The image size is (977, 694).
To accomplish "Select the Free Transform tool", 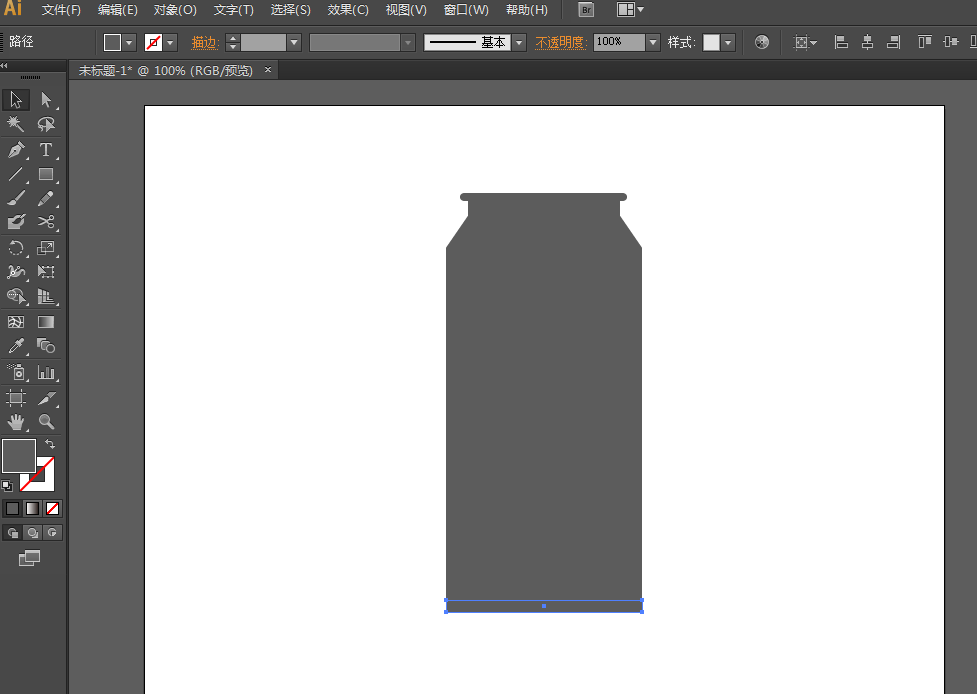I will (46, 272).
